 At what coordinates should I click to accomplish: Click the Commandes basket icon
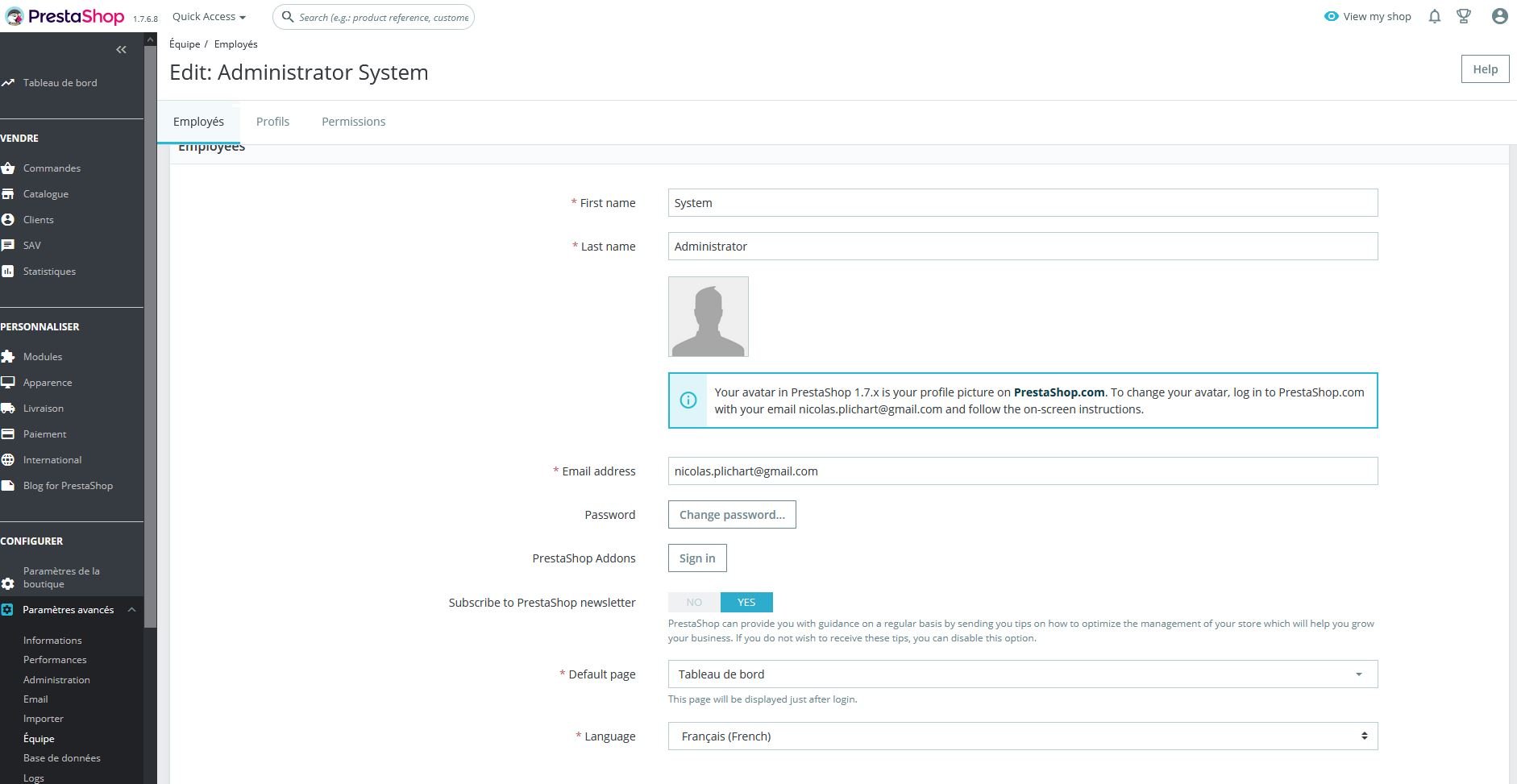[x=8, y=168]
